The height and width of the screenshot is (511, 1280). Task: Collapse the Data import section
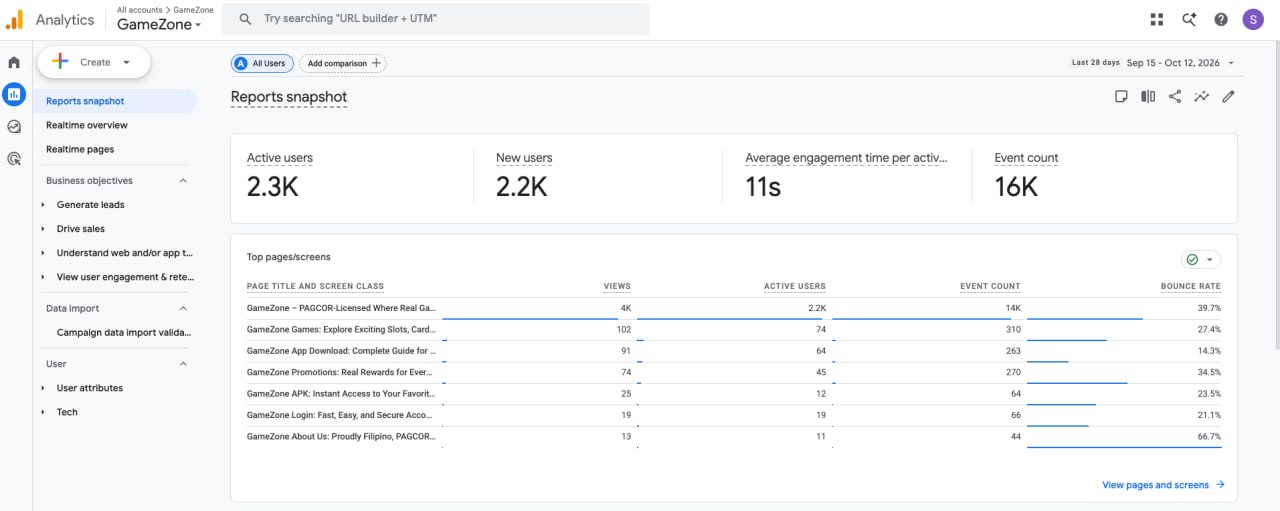click(x=183, y=309)
